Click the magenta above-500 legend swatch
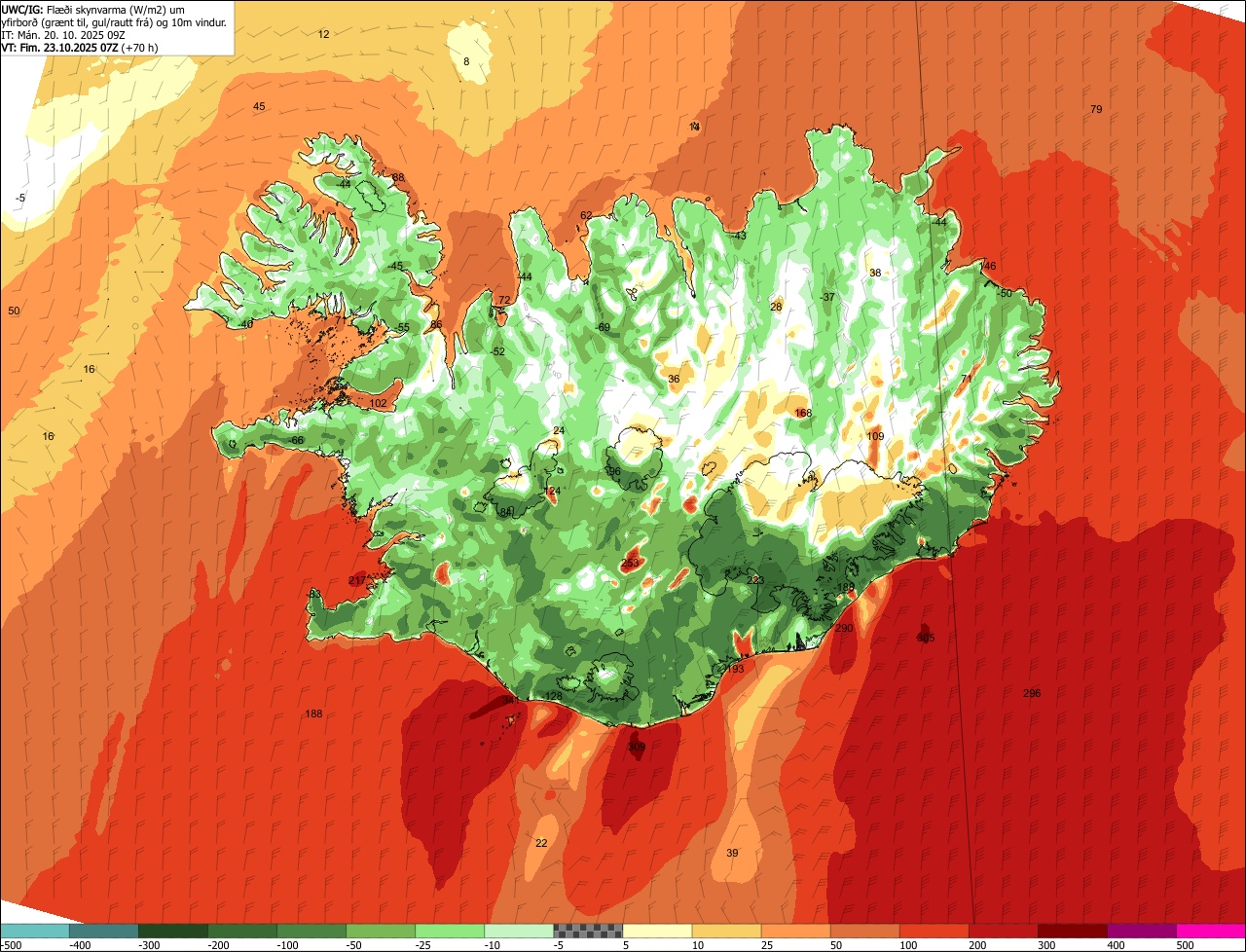The height and width of the screenshot is (952, 1246). click(1210, 931)
